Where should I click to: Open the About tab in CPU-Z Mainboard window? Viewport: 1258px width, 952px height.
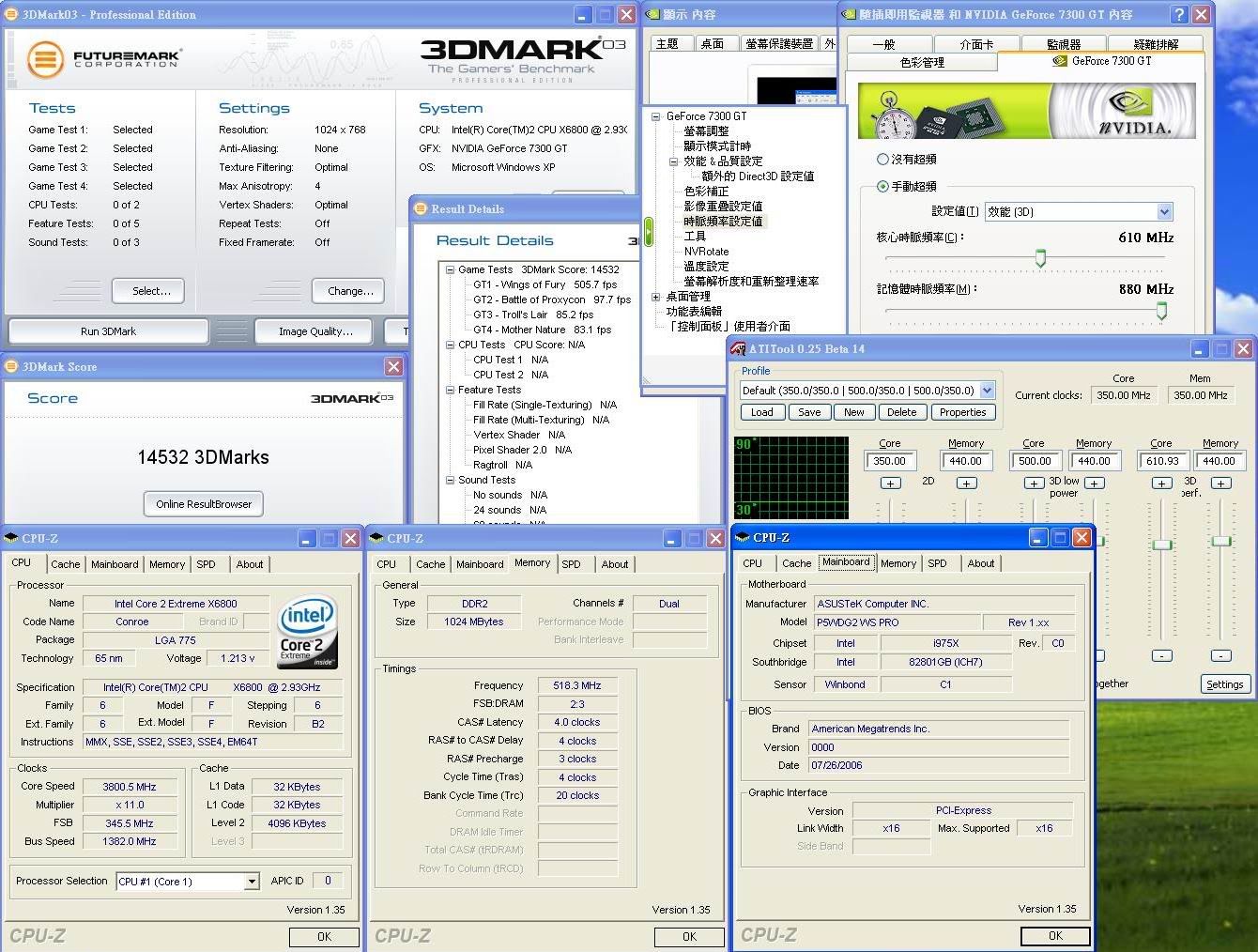tap(981, 563)
